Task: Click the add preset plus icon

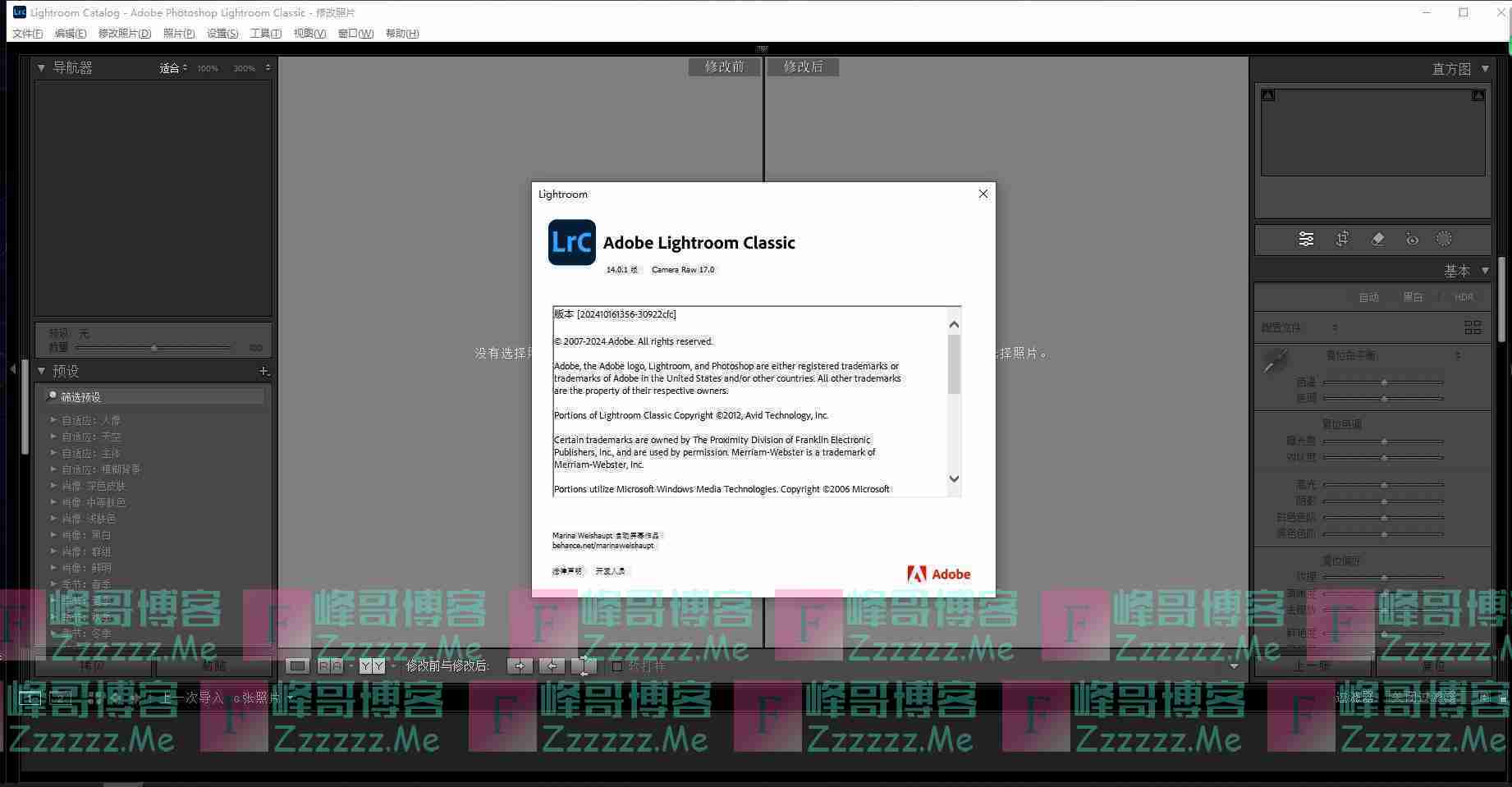Action: tap(263, 371)
